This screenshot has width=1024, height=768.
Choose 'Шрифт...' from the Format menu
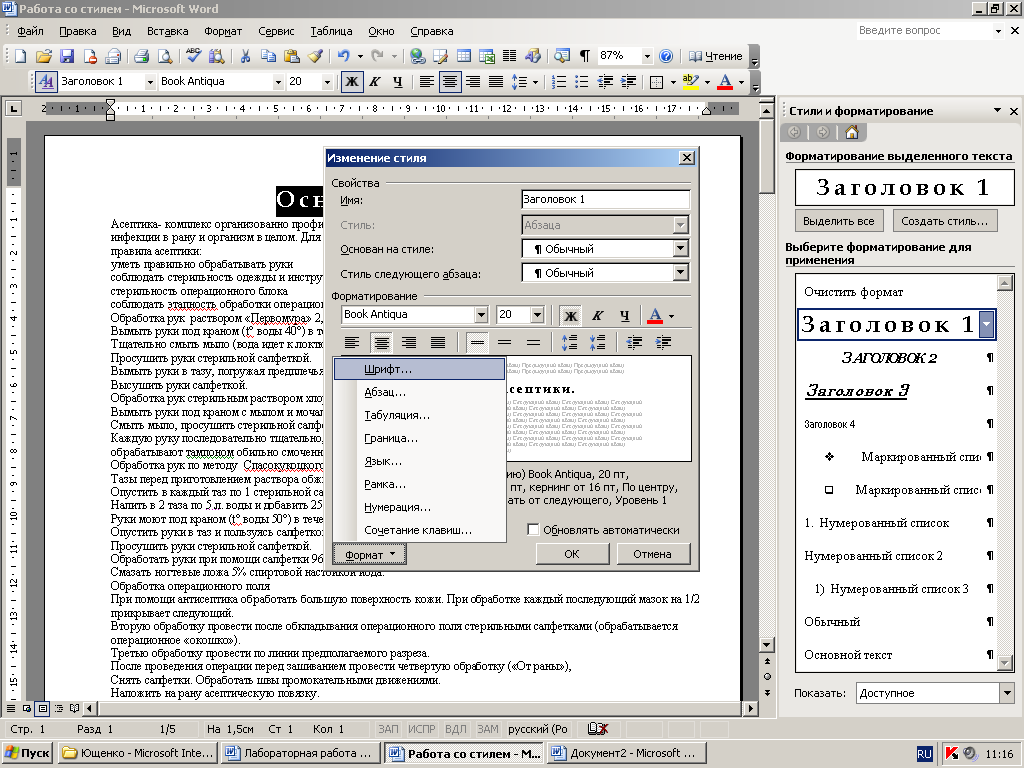(420, 369)
